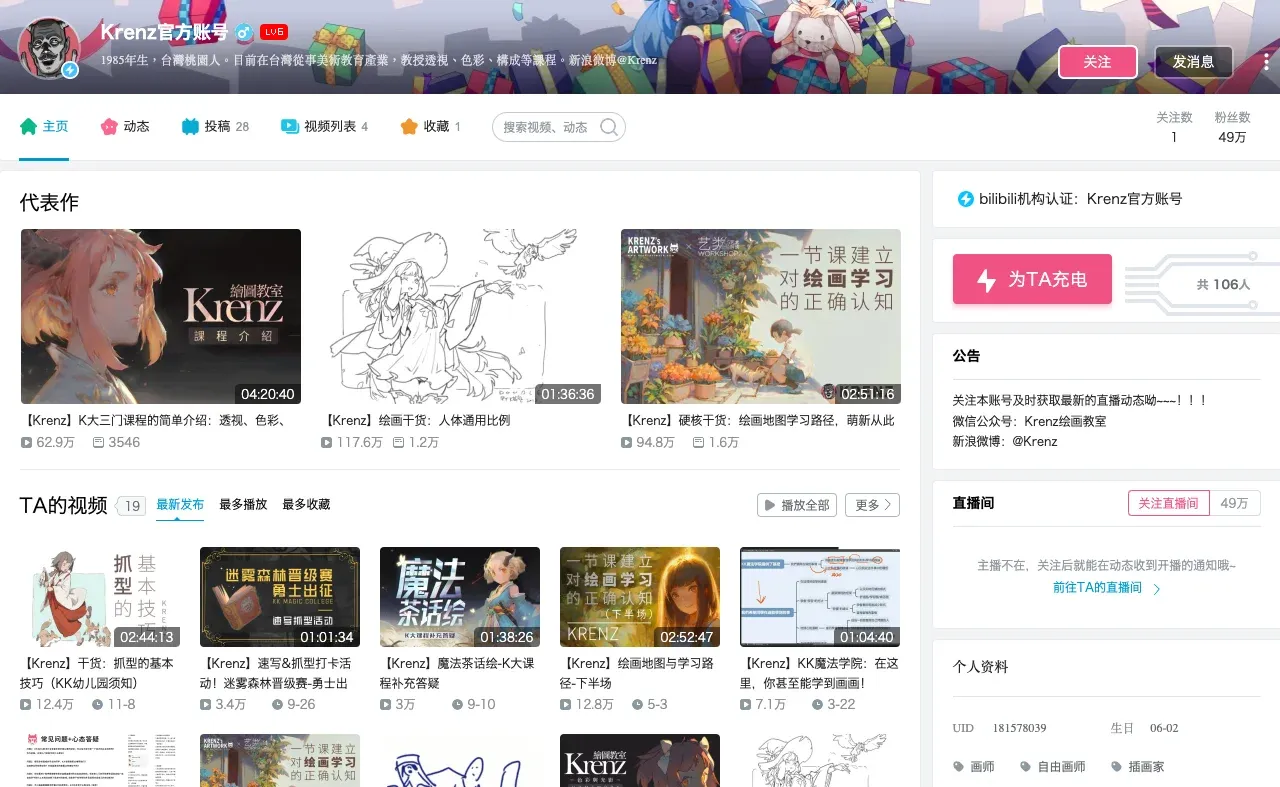Open the Krenz 課程介紹 video thumbnail
Screen dimensions: 1280x787
tap(161, 316)
